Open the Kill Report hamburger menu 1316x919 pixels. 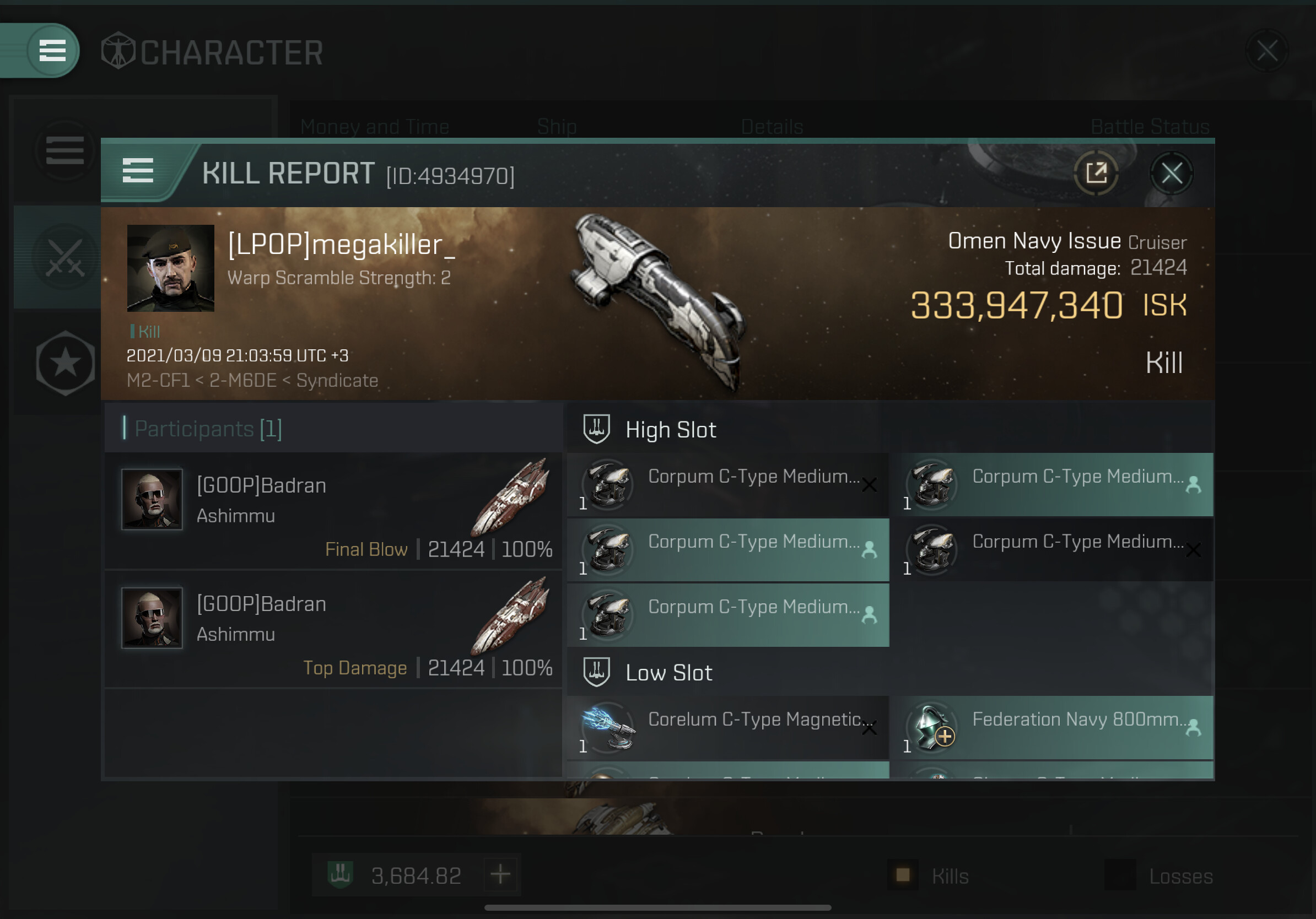(138, 171)
